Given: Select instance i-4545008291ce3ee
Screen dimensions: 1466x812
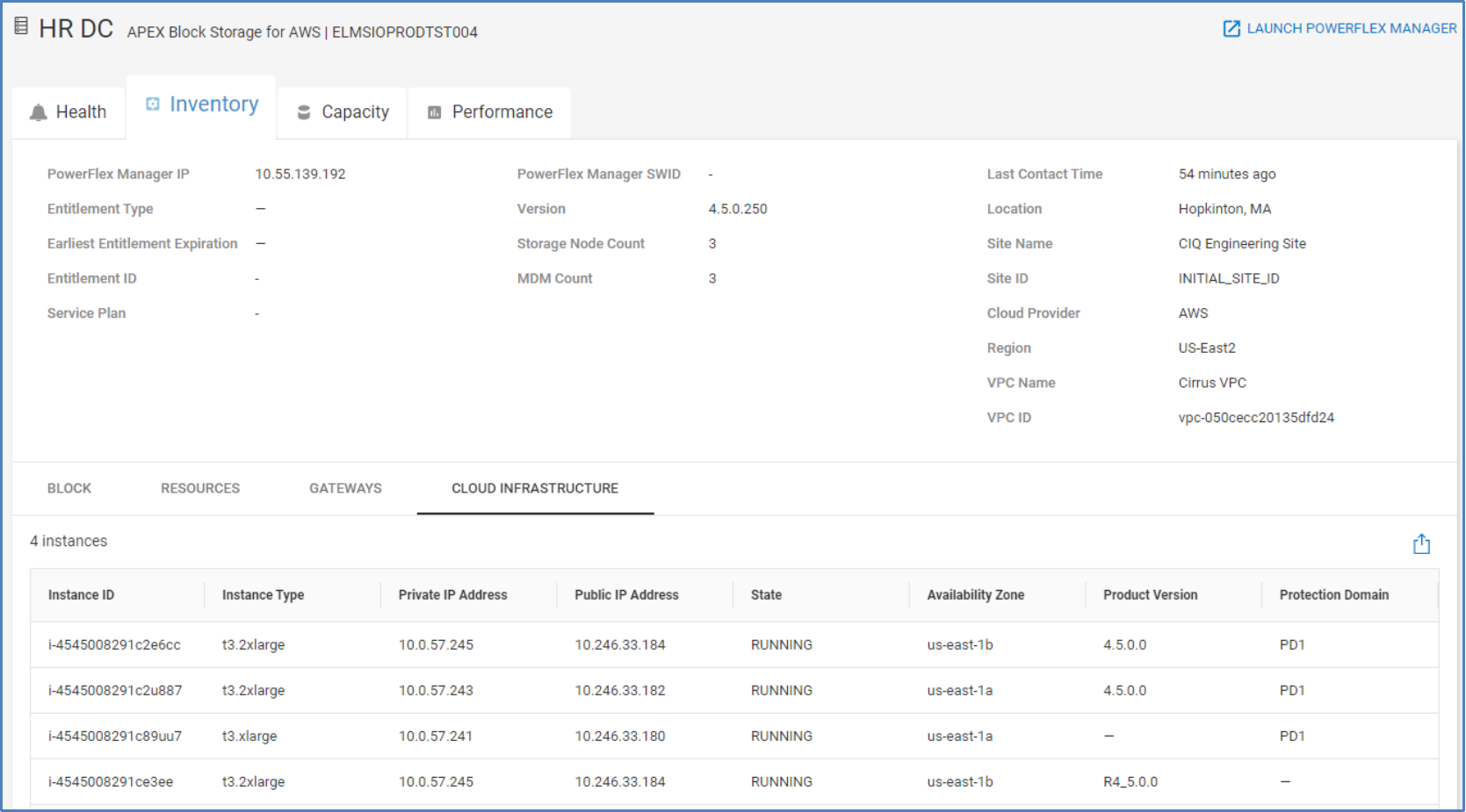Looking at the screenshot, I should (111, 782).
